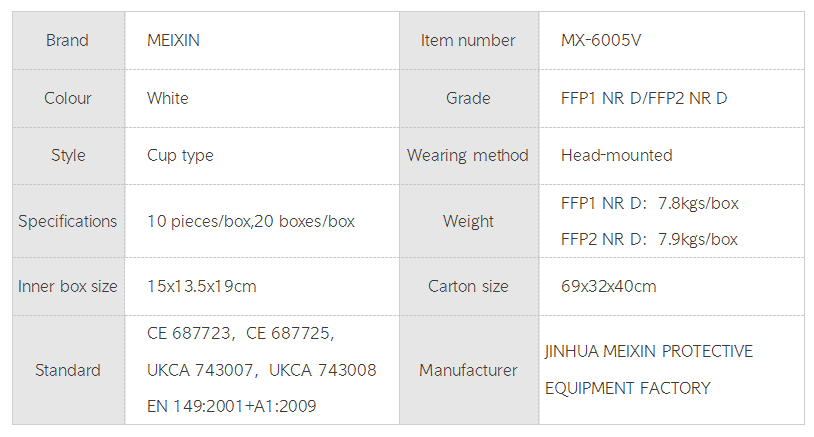Click the Brand label cell
The image size is (814, 437).
click(x=67, y=41)
